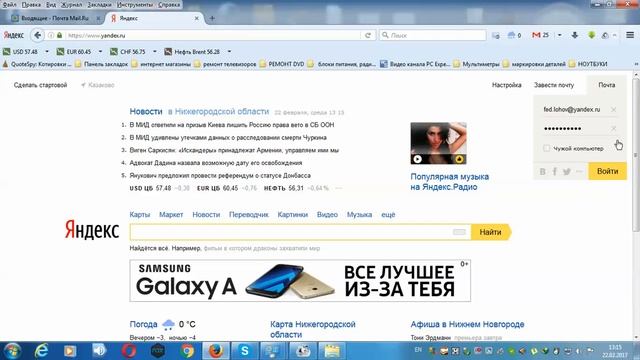This screenshot has height=360, width=640.
Task: Open the Мультиметры bookmark folder
Action: point(476,64)
